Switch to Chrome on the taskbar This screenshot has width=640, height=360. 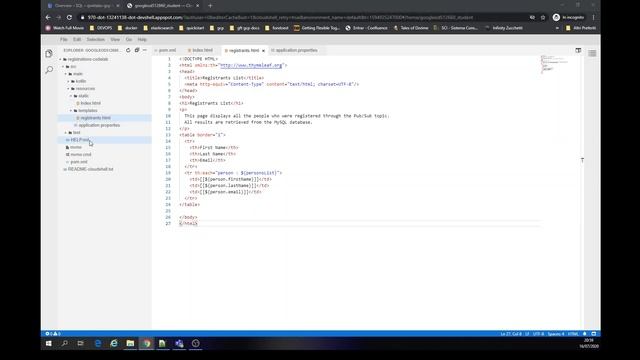coord(147,344)
